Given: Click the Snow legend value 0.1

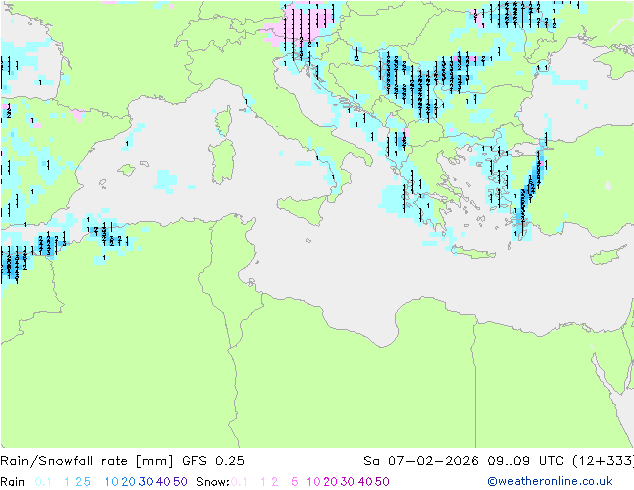Looking at the screenshot, I should tap(239, 482).
